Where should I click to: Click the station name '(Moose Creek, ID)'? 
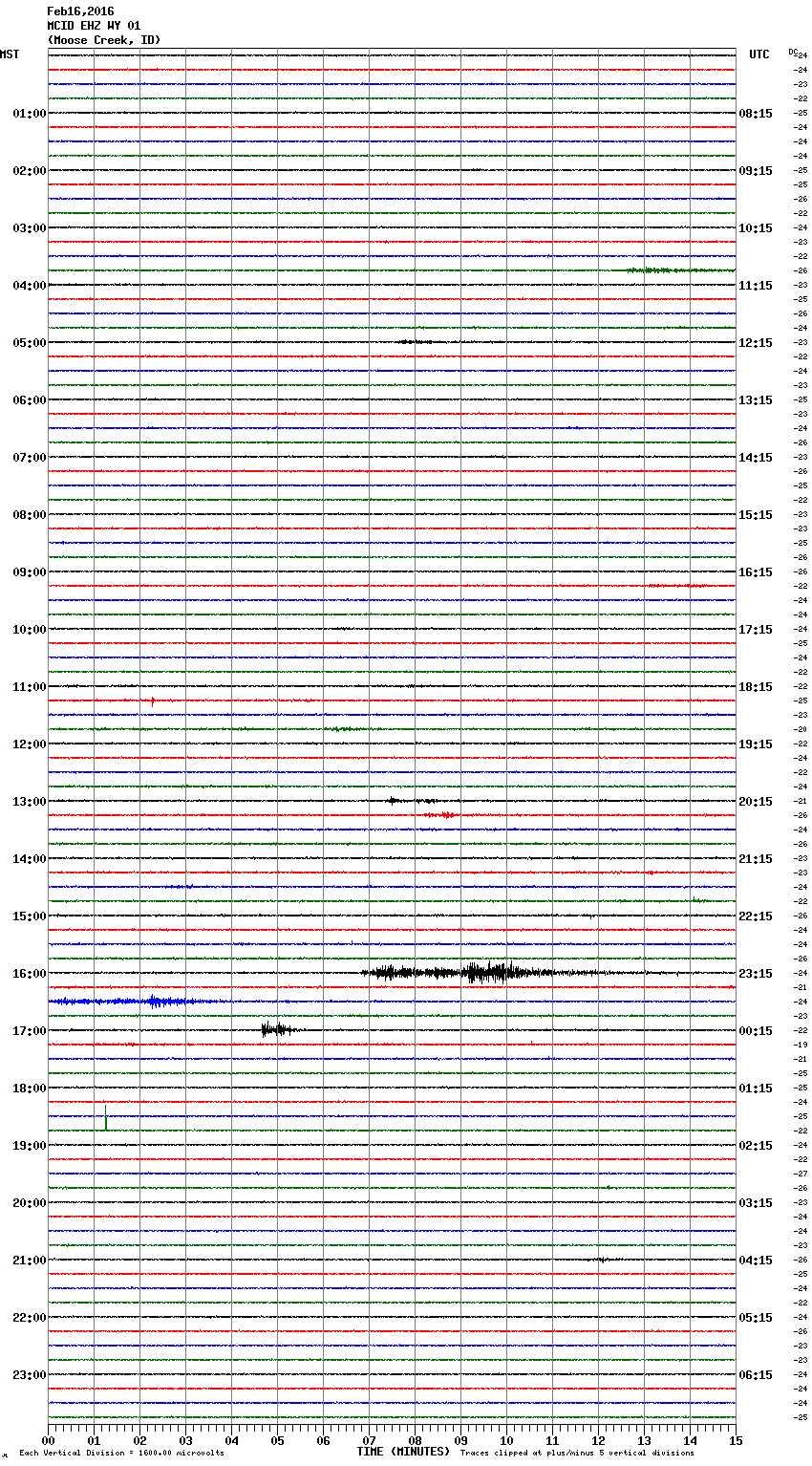(104, 40)
